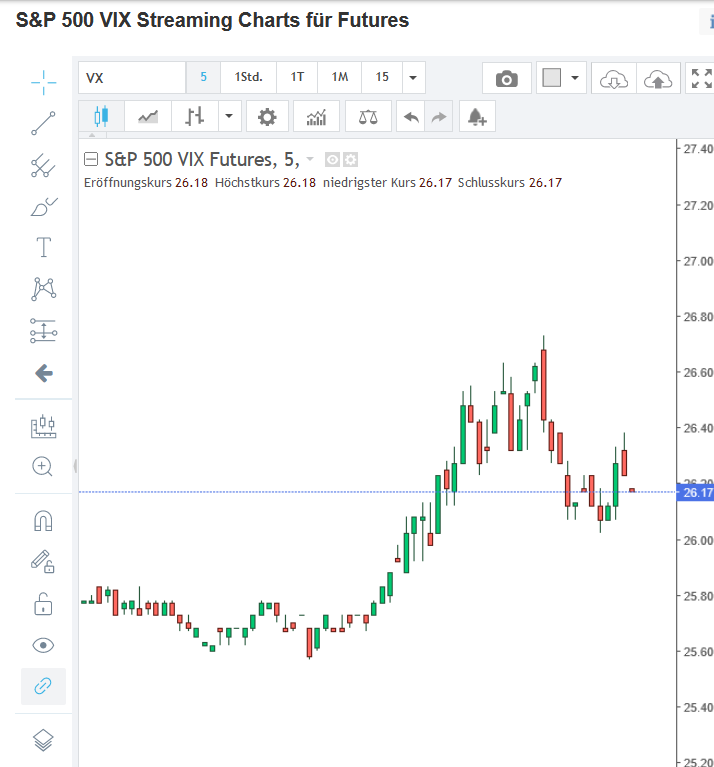Screen dimensions: 714x767
Task: Click the 26.17 current price label
Action: coord(695,492)
